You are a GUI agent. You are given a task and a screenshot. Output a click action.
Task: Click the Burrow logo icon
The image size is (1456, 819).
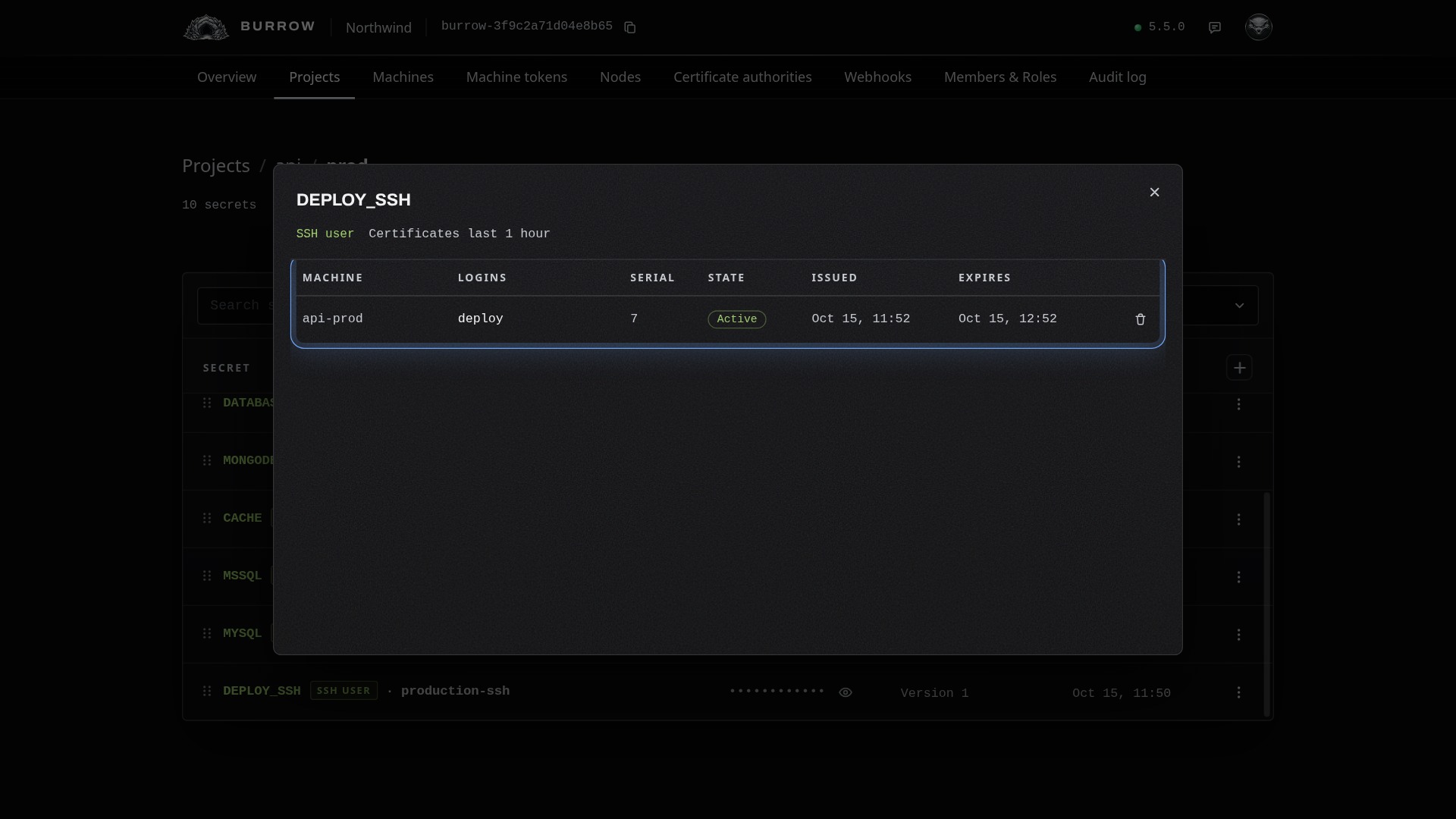[x=206, y=27]
